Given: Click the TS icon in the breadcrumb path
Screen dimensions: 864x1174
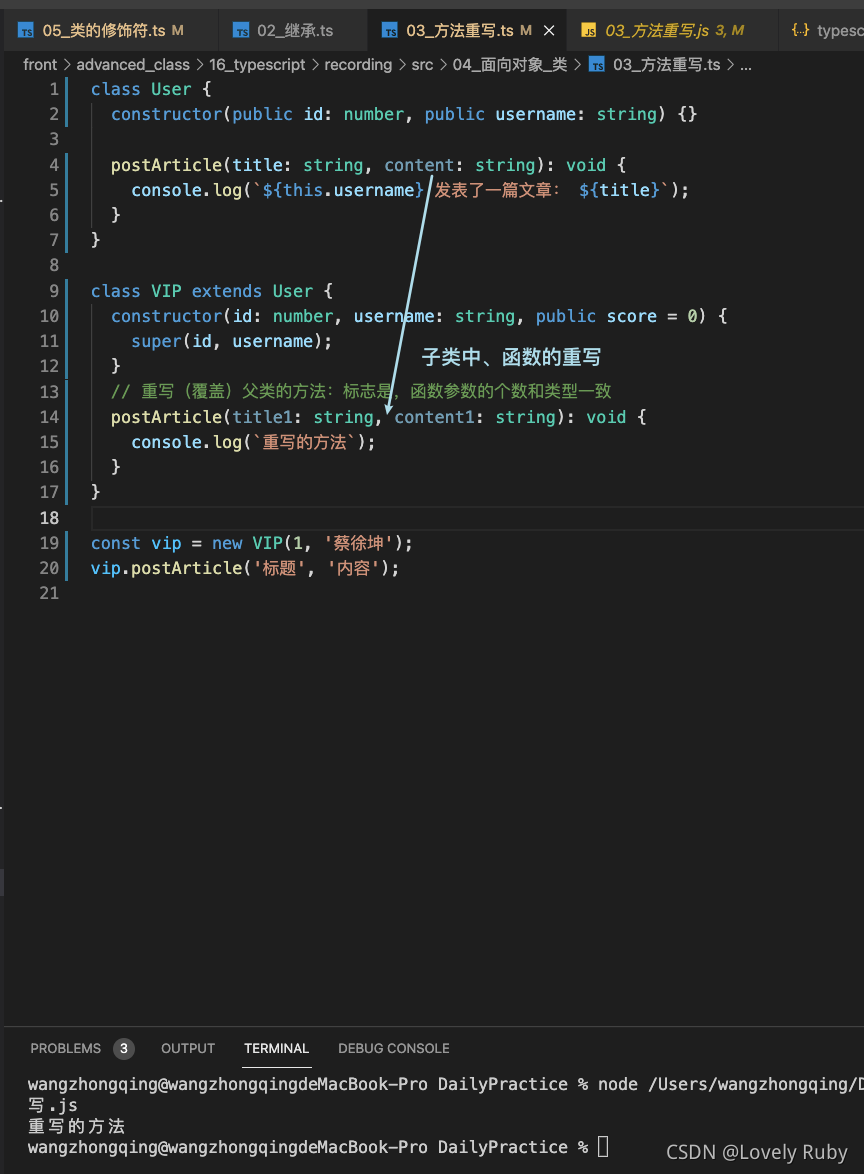Looking at the screenshot, I should [x=597, y=65].
